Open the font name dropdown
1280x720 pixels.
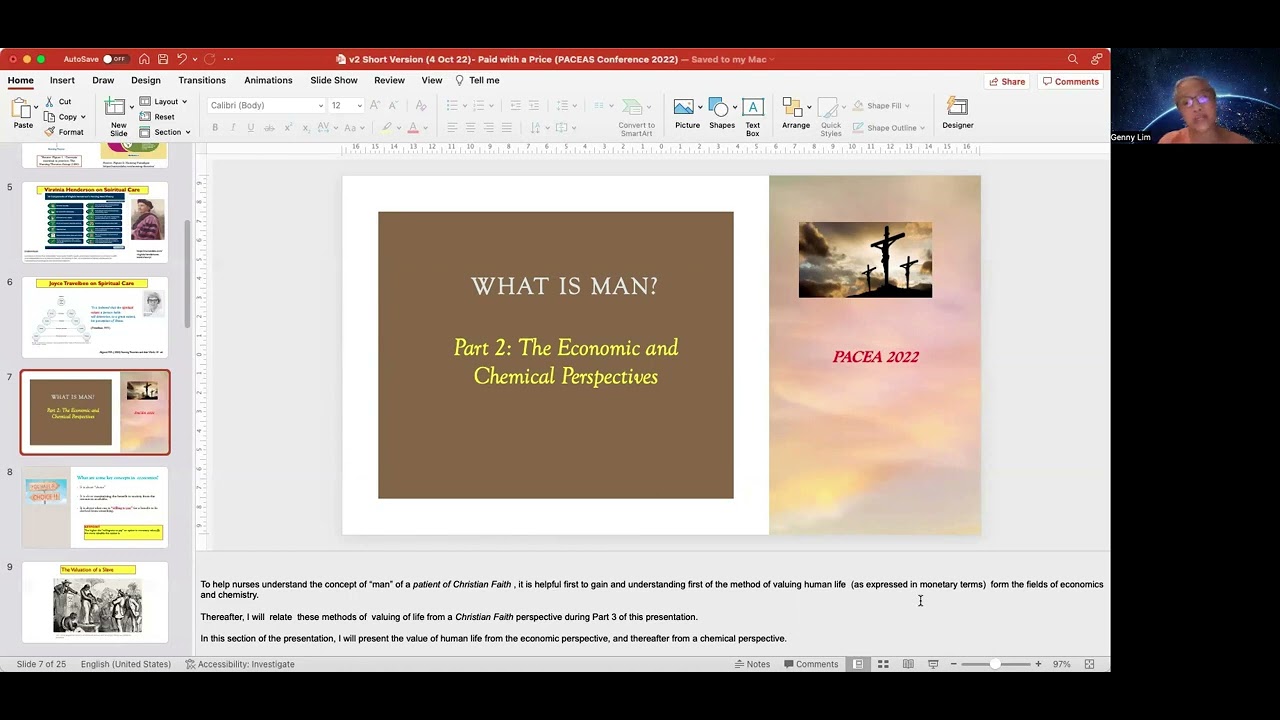[320, 106]
